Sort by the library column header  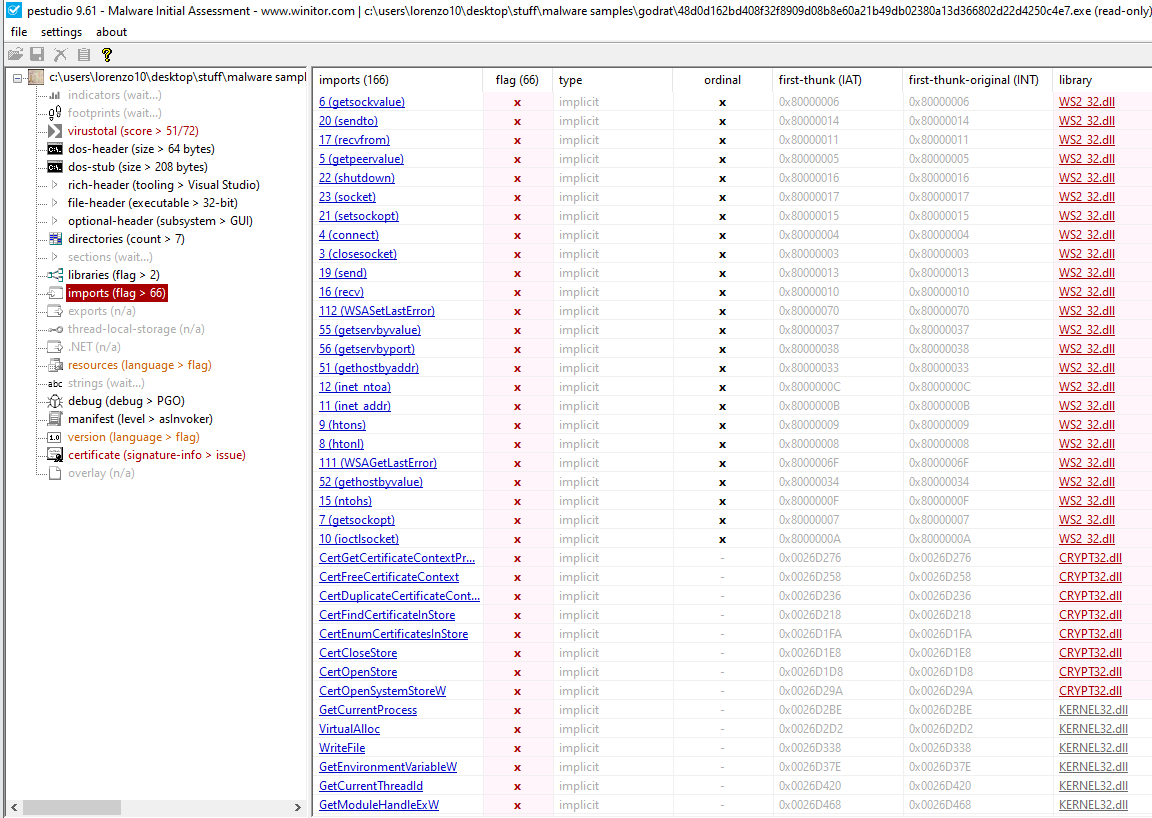pyautogui.click(x=1101, y=80)
